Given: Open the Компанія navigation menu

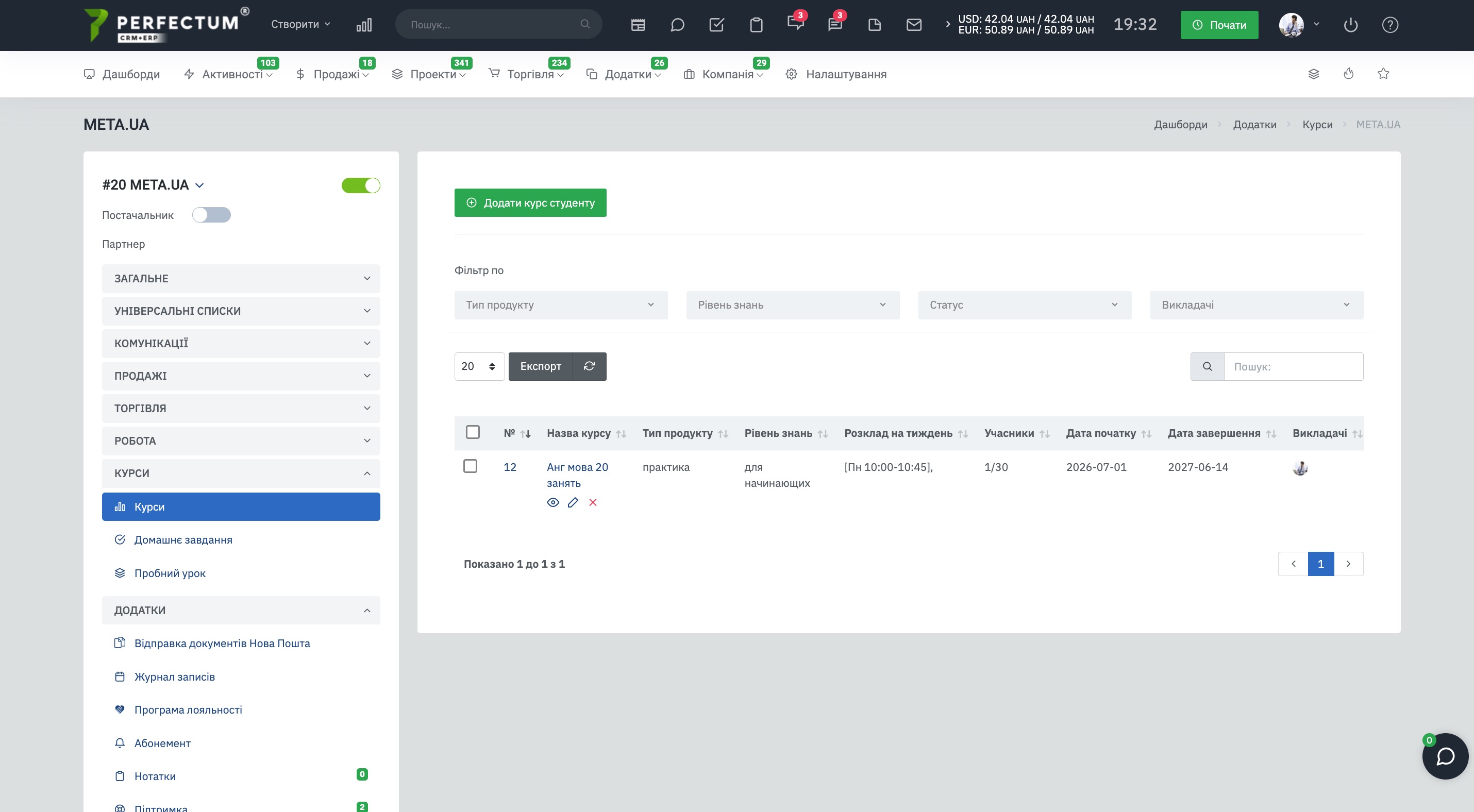Looking at the screenshot, I should pyautogui.click(x=723, y=74).
